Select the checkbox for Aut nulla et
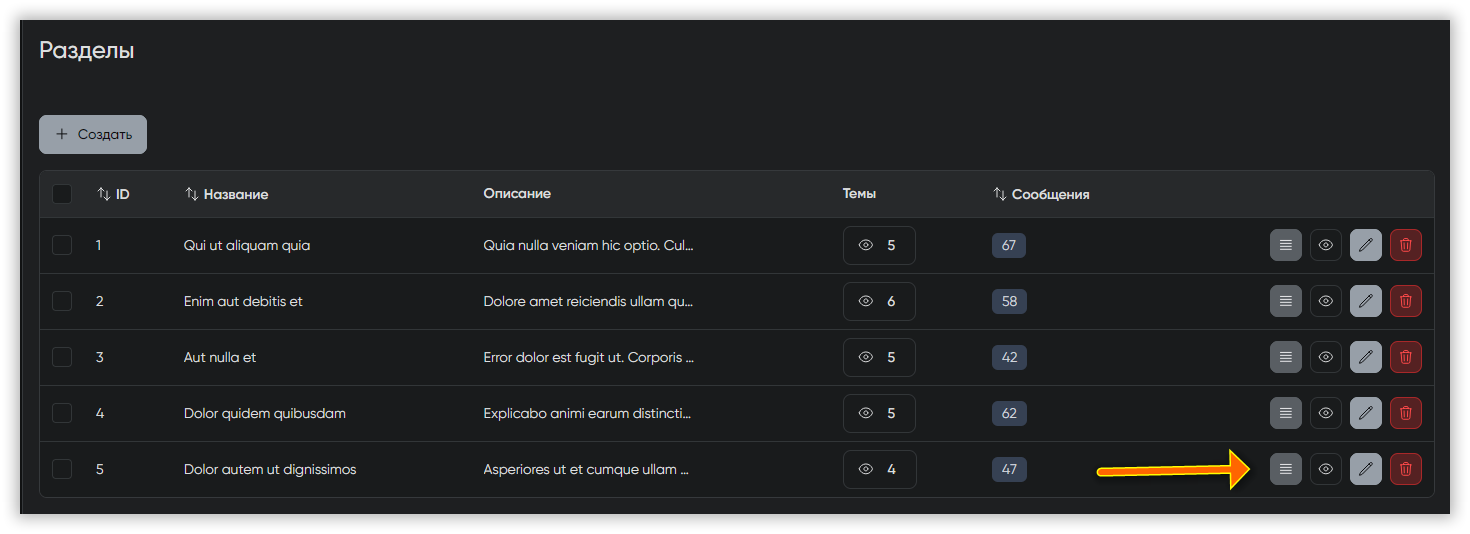 (x=62, y=357)
